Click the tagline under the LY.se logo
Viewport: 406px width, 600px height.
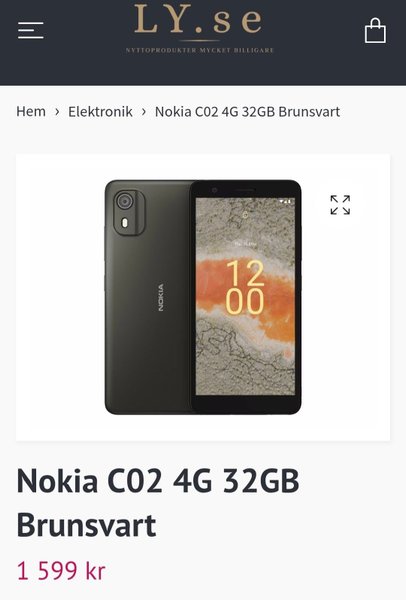point(200,50)
